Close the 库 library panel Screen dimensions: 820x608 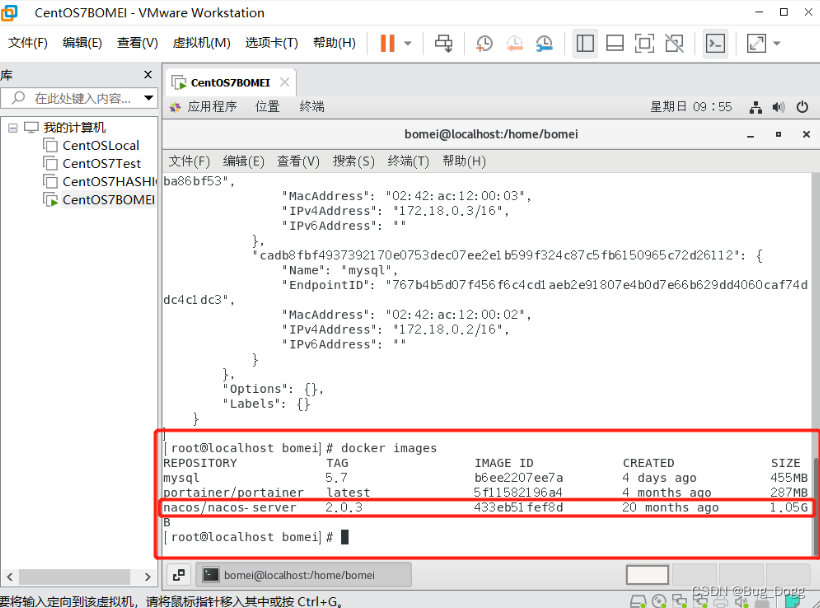coord(148,75)
